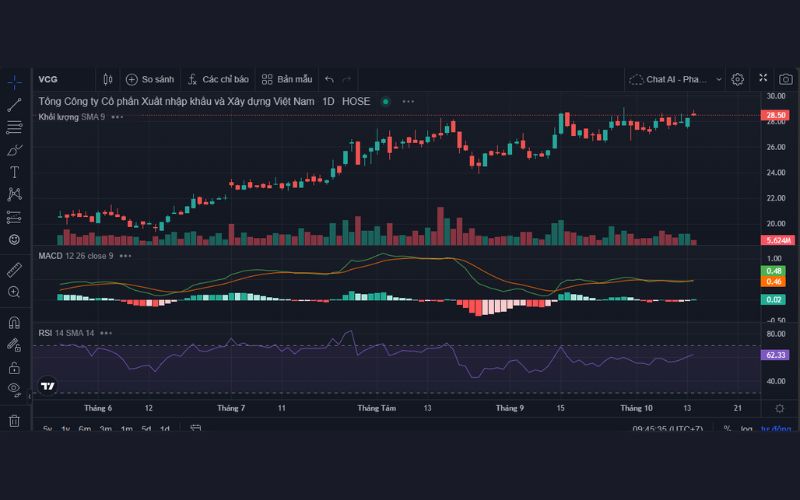Screen dimensions: 800x500
Task: Click the VCG symbol search field
Action: click(x=48, y=79)
